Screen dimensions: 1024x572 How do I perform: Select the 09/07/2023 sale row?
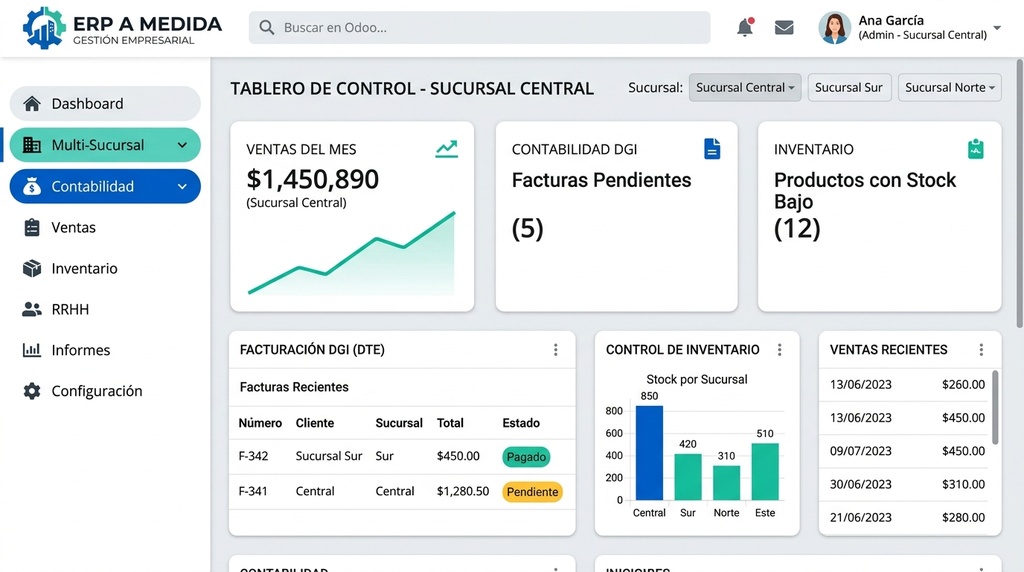tap(906, 451)
